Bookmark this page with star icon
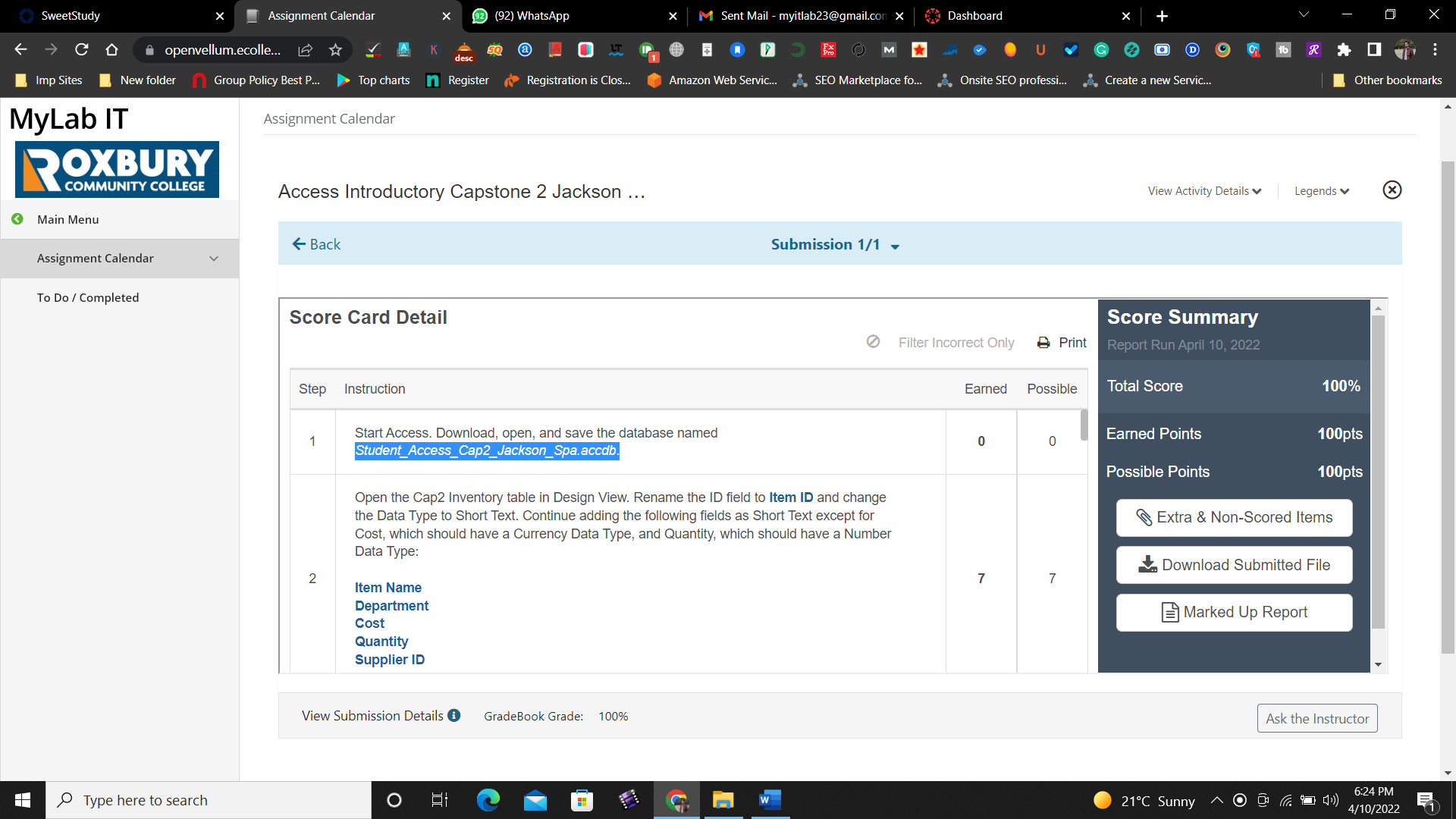Viewport: 1456px width, 819px height. point(335,50)
